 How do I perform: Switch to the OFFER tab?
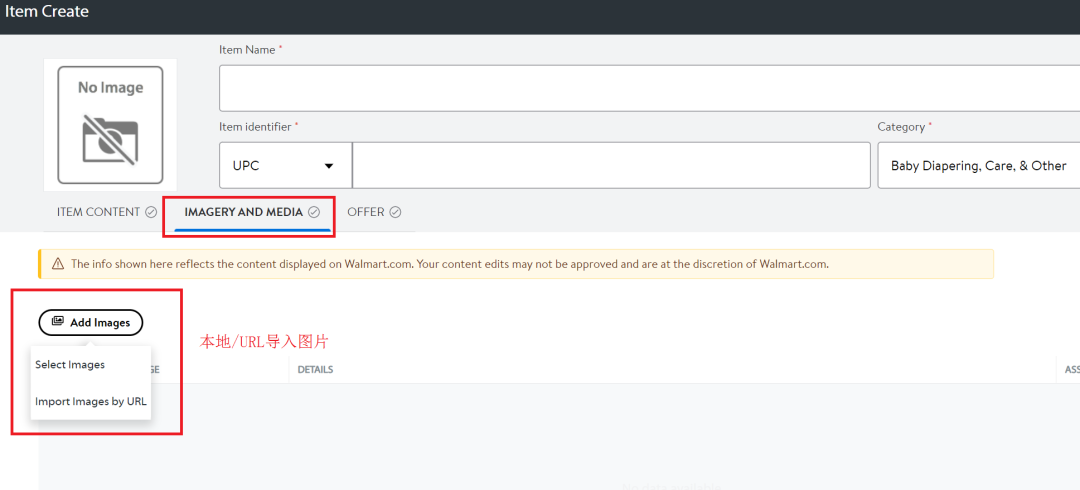(x=366, y=212)
